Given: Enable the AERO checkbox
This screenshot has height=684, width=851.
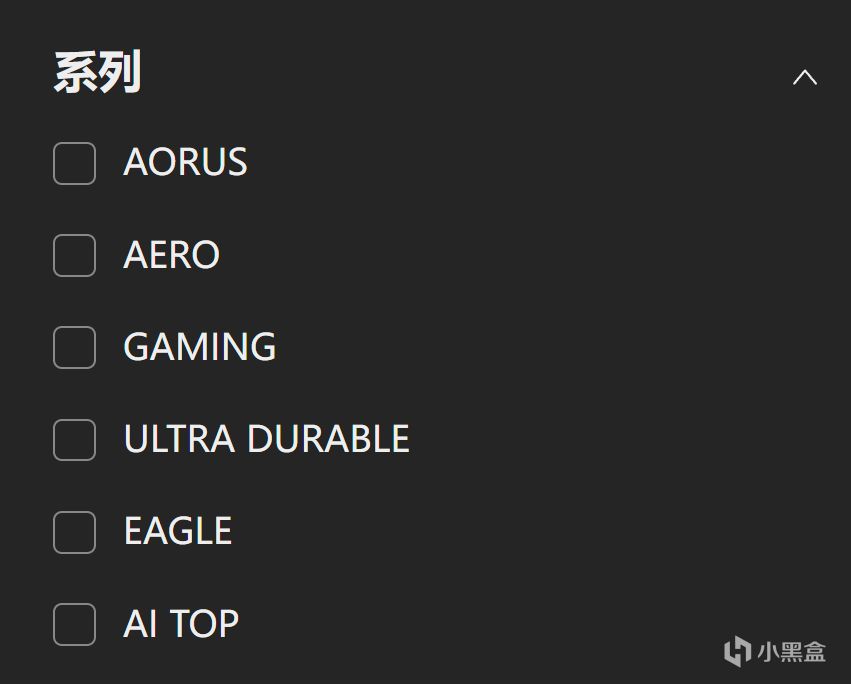Looking at the screenshot, I should point(74,255).
